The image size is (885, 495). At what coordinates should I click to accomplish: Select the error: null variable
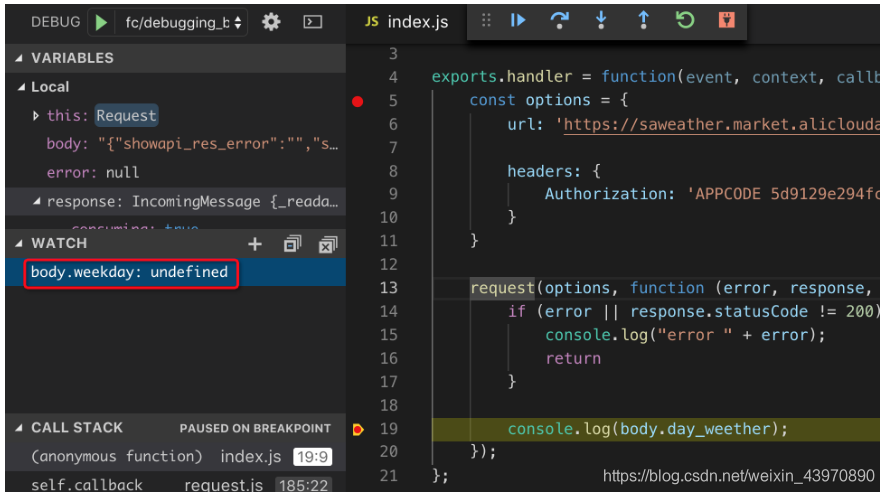coord(176,172)
